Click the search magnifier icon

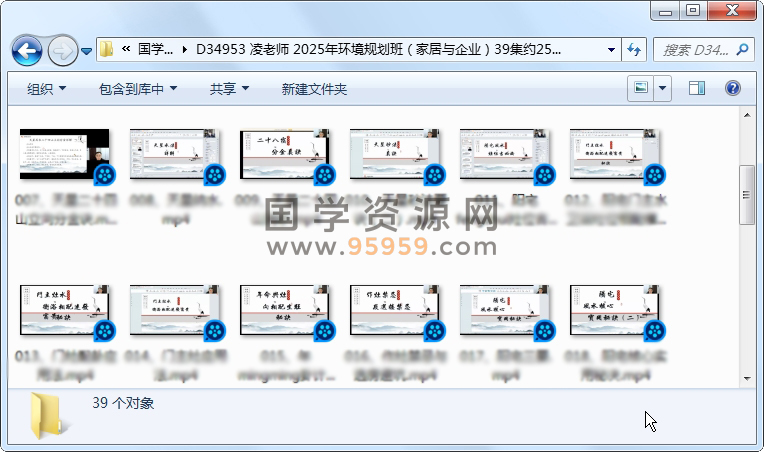[742, 49]
